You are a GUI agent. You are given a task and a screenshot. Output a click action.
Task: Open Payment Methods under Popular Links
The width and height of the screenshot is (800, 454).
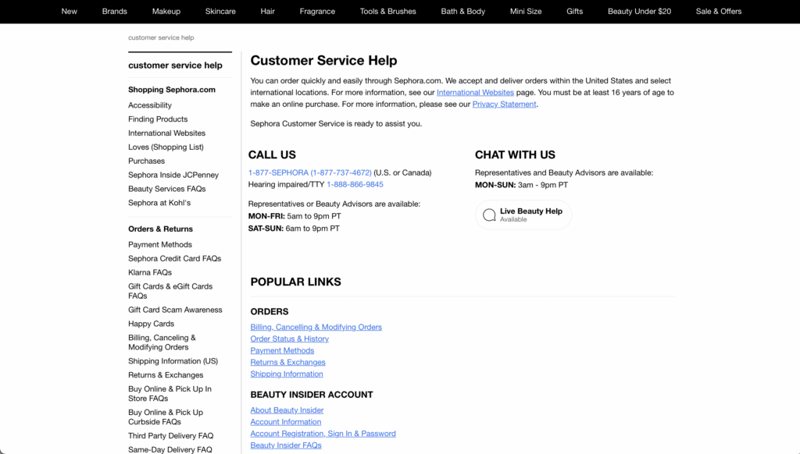pos(282,350)
